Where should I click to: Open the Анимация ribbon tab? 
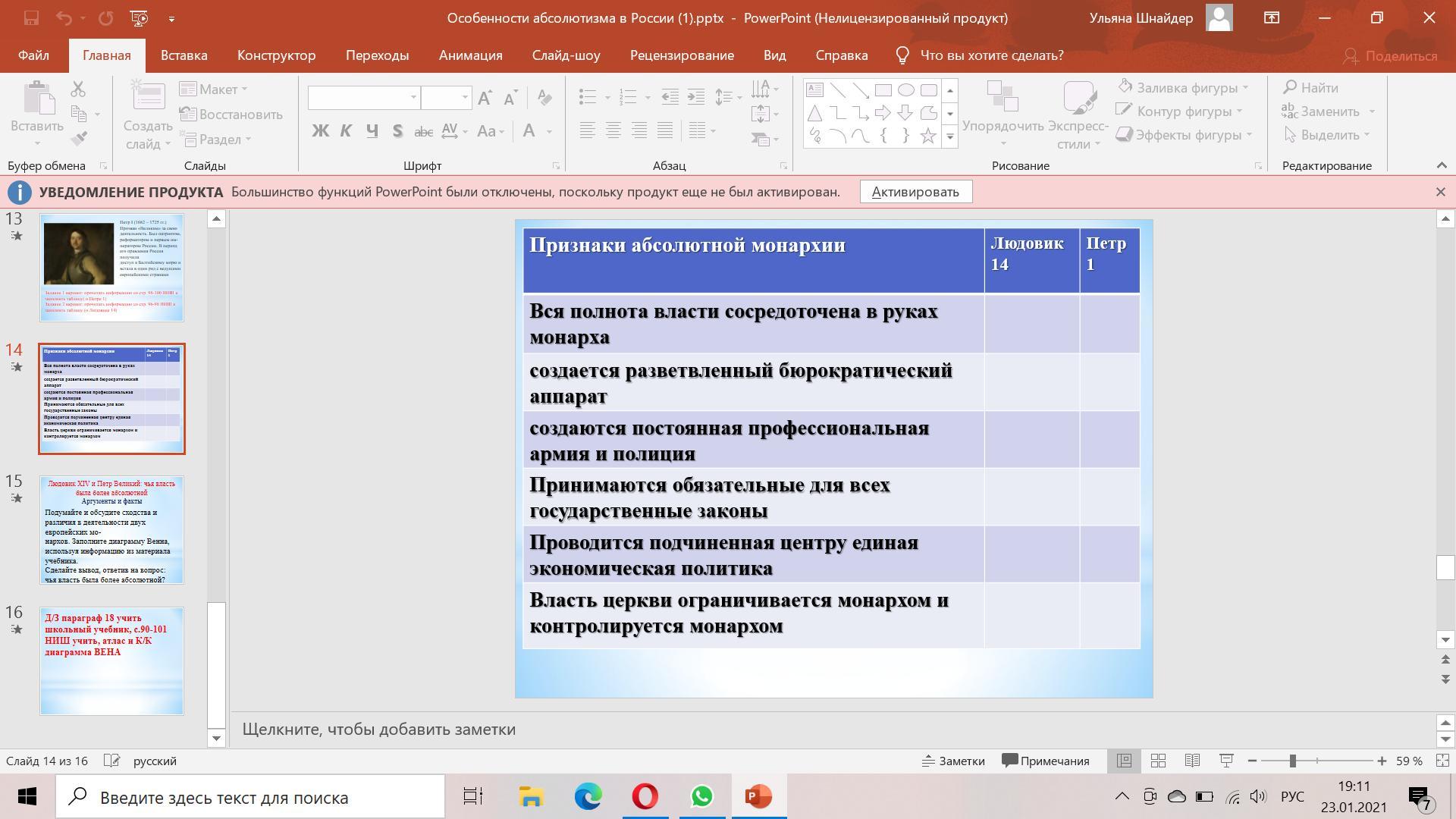470,55
